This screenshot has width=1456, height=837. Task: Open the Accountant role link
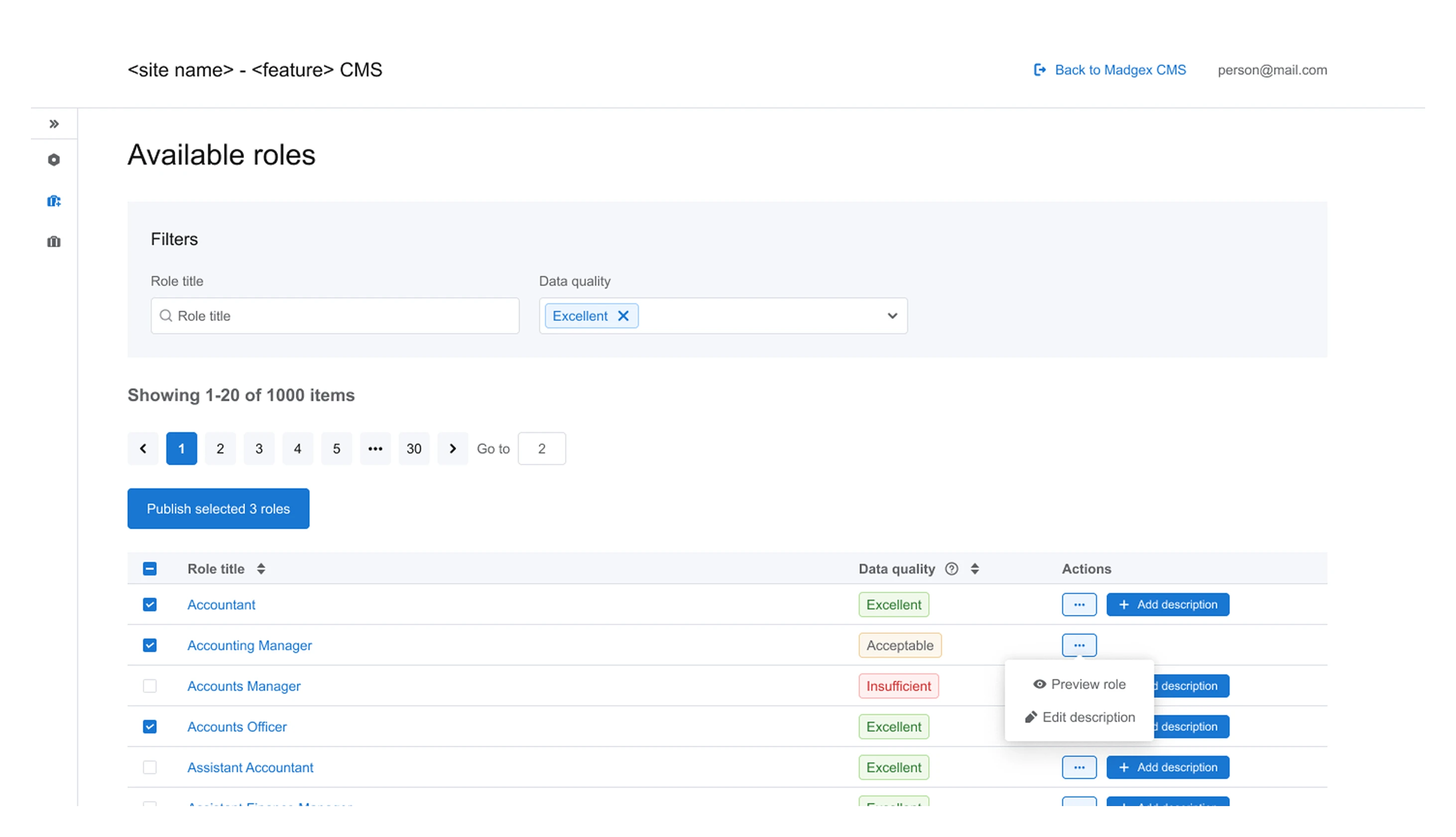[x=221, y=604]
